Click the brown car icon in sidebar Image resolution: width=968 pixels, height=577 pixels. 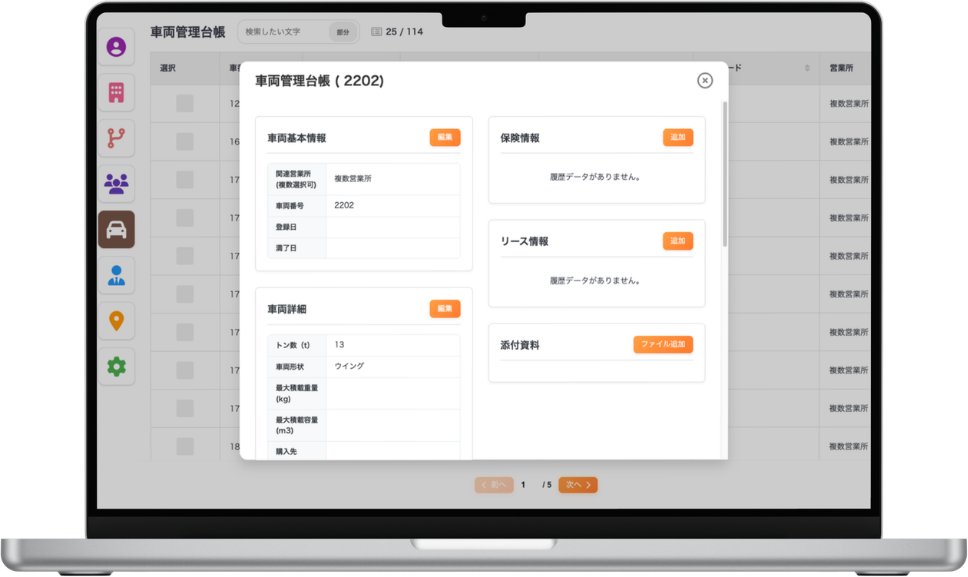tap(116, 230)
